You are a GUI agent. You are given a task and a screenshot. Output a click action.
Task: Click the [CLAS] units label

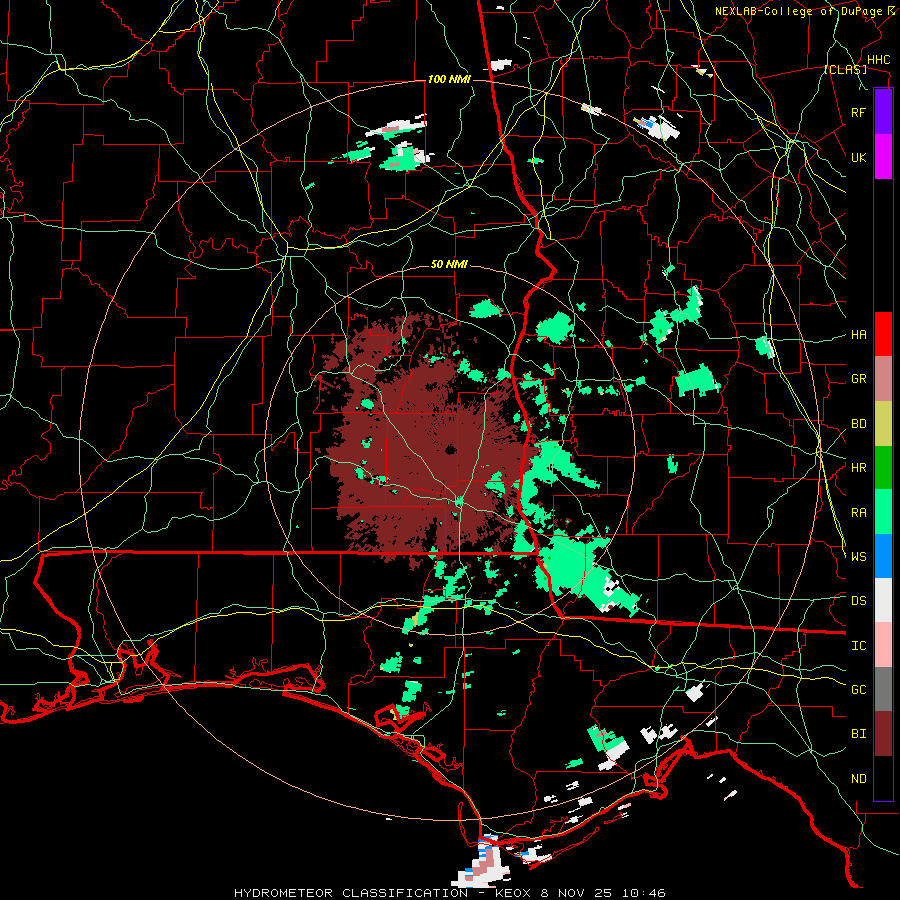[x=845, y=70]
